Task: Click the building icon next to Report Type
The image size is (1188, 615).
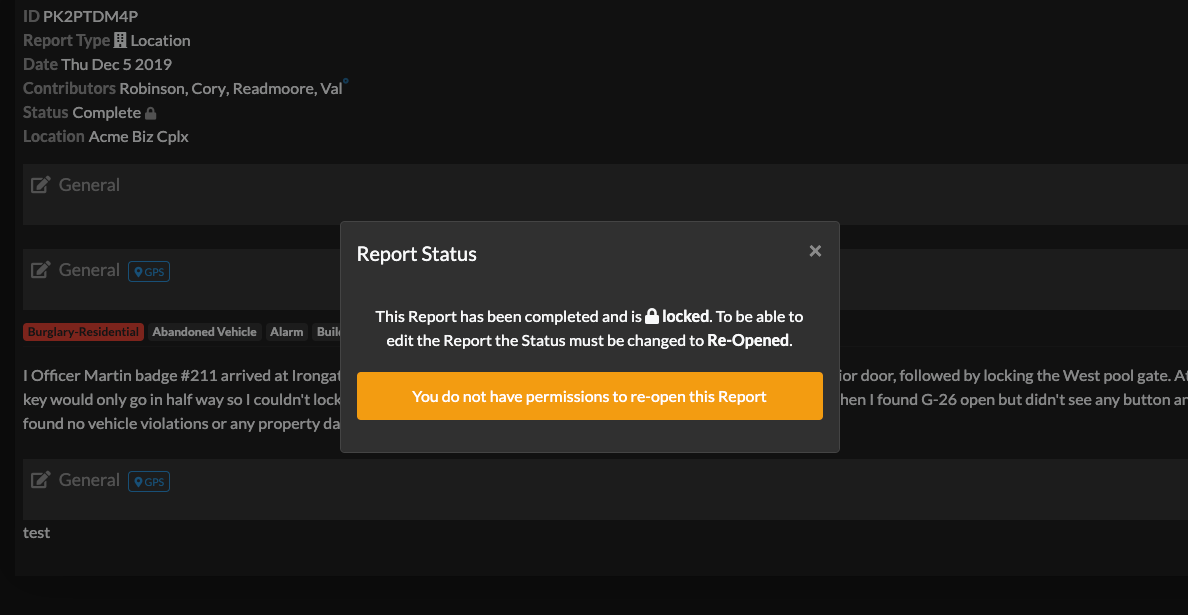Action: pyautogui.click(x=119, y=39)
